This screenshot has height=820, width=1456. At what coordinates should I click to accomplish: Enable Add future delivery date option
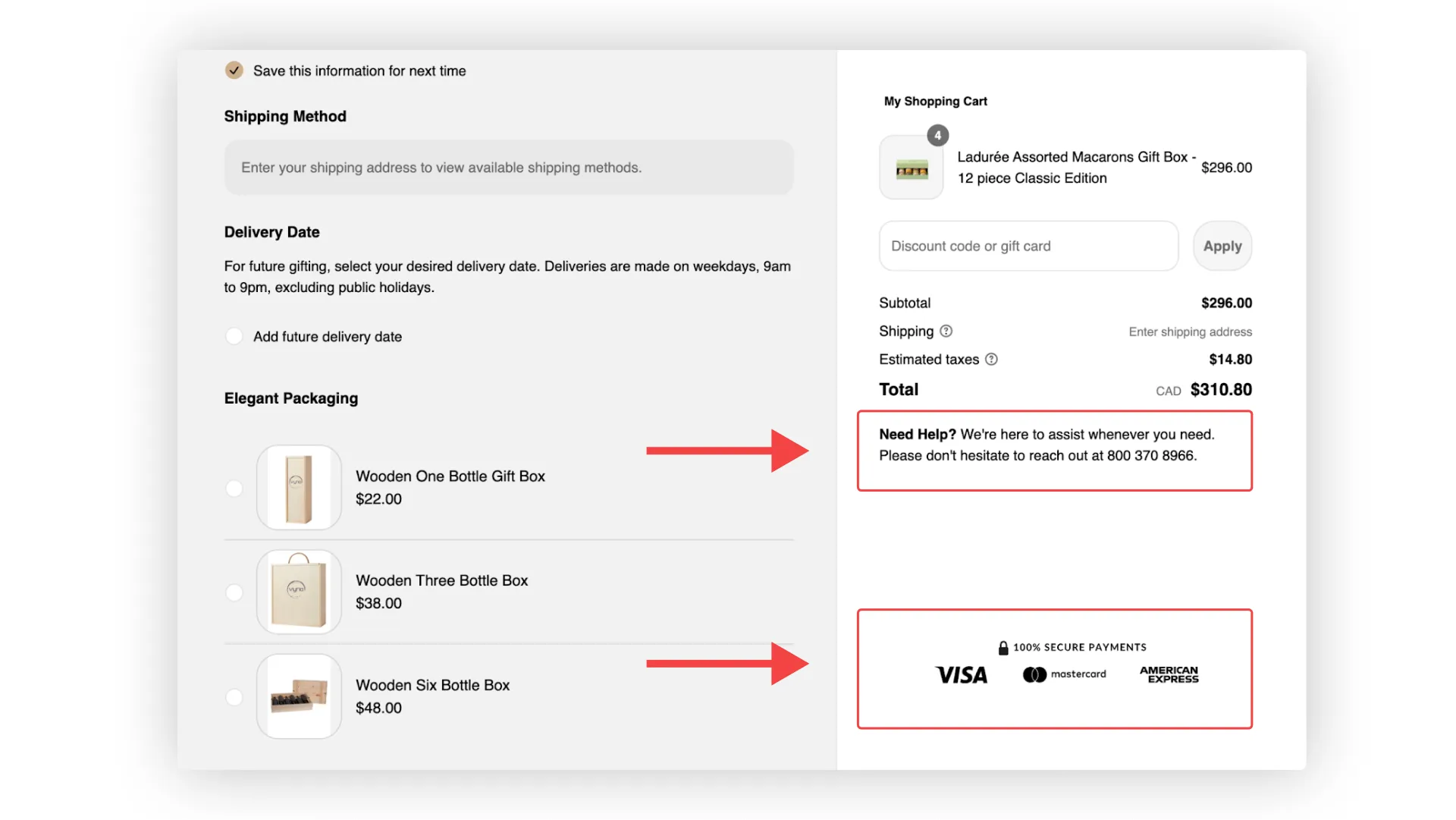[234, 336]
